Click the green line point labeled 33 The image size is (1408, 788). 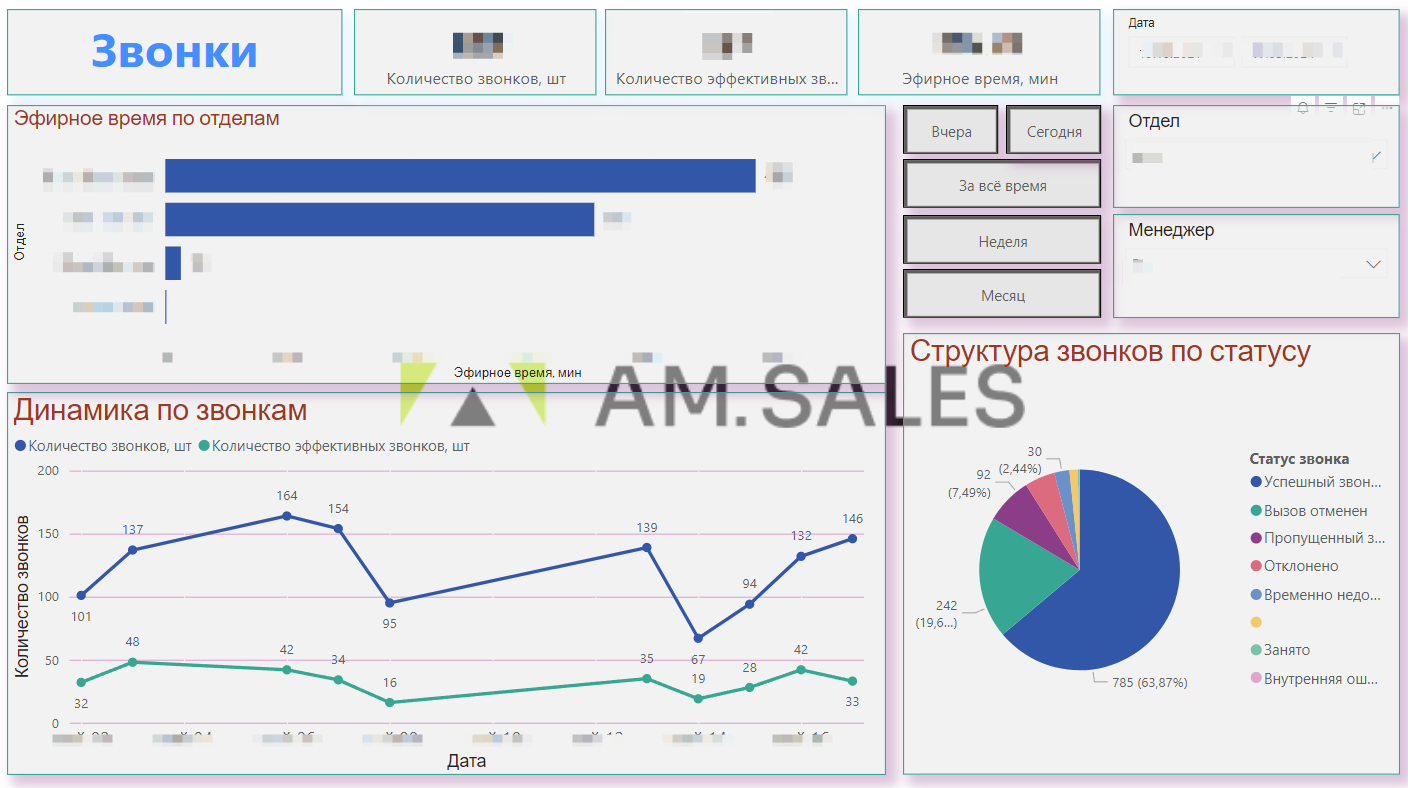[852, 681]
